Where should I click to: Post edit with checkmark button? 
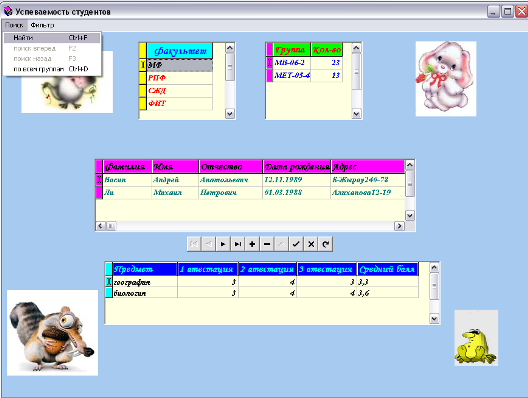(296, 244)
